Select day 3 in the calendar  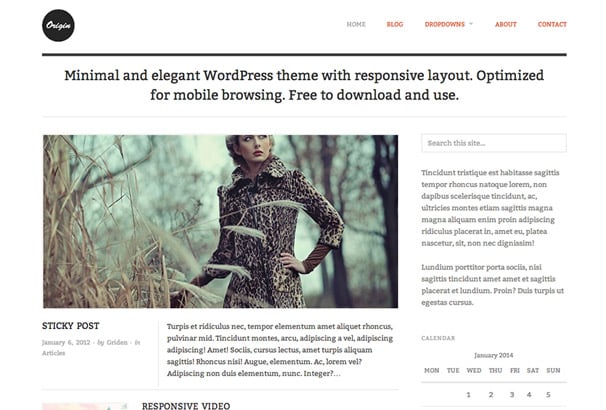click(x=512, y=395)
